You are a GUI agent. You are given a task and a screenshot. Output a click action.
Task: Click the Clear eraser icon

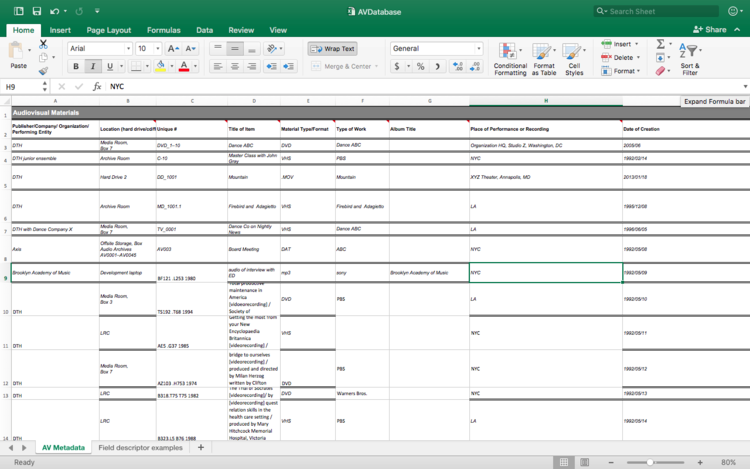click(661, 71)
